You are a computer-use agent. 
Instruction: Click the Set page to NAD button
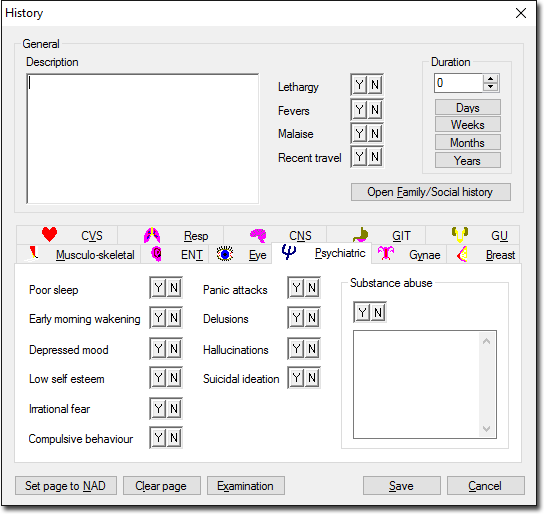point(66,486)
